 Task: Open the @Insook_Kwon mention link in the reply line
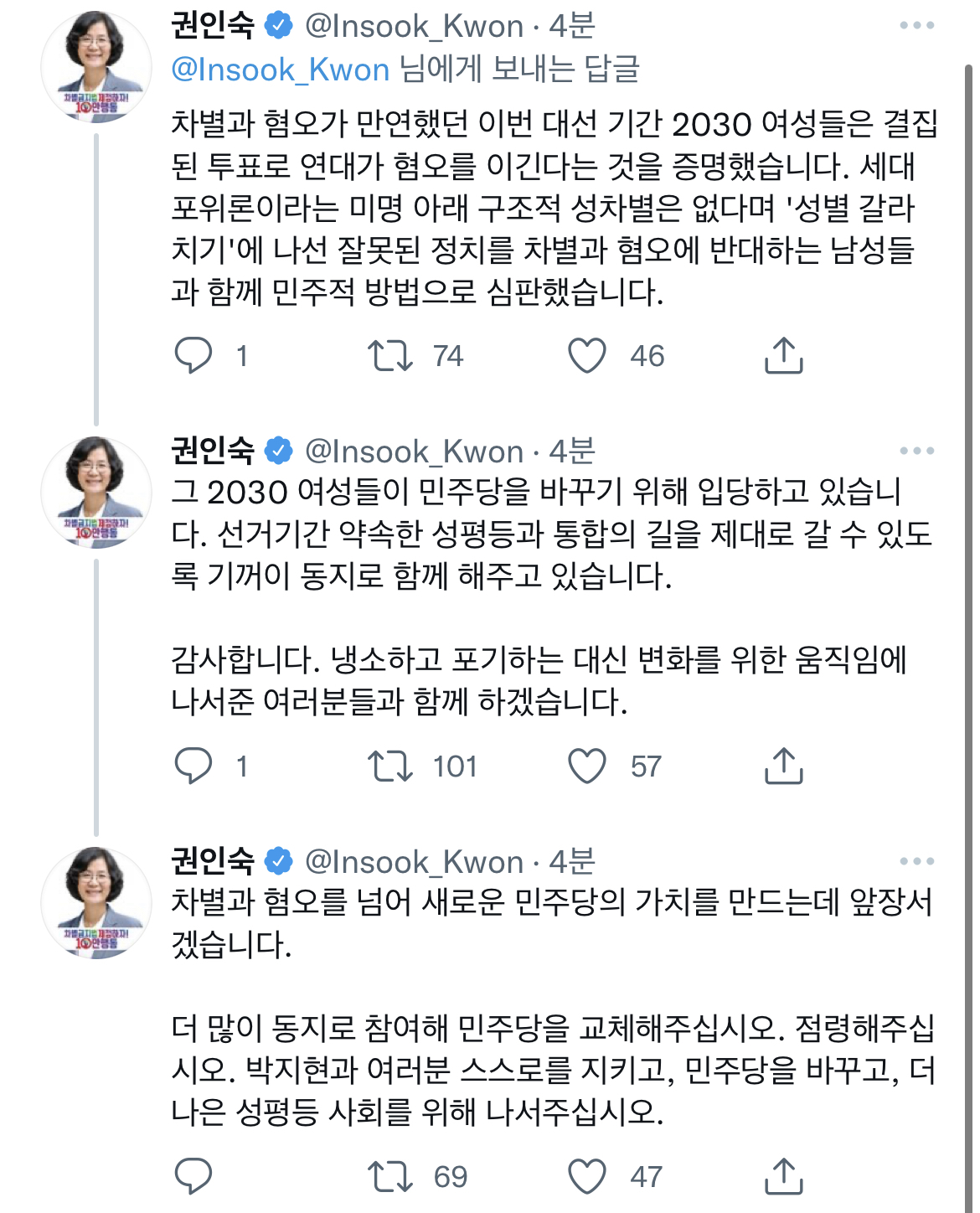pyautogui.click(x=276, y=70)
